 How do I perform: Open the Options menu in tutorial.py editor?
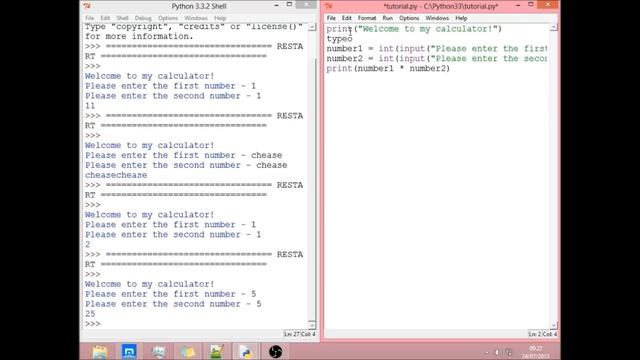pyautogui.click(x=409, y=18)
